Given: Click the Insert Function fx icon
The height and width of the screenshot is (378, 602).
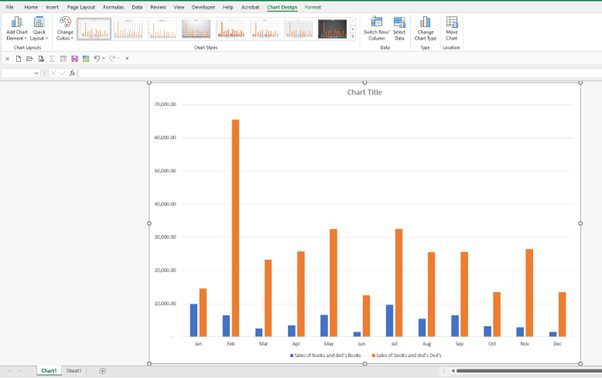Looking at the screenshot, I should [x=72, y=73].
